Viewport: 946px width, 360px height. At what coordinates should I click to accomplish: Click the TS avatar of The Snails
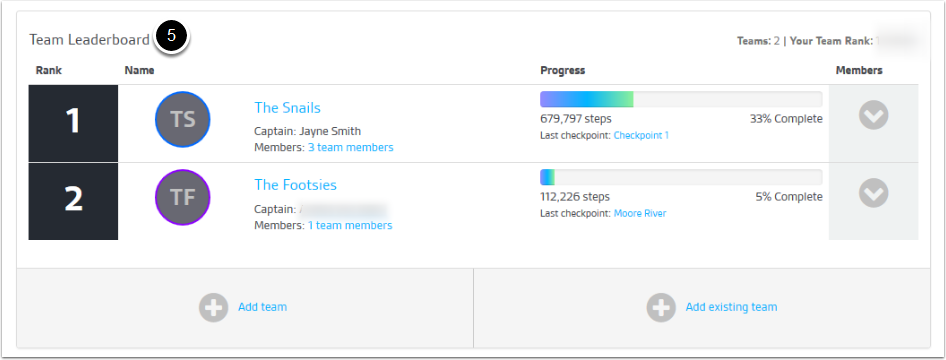183,119
